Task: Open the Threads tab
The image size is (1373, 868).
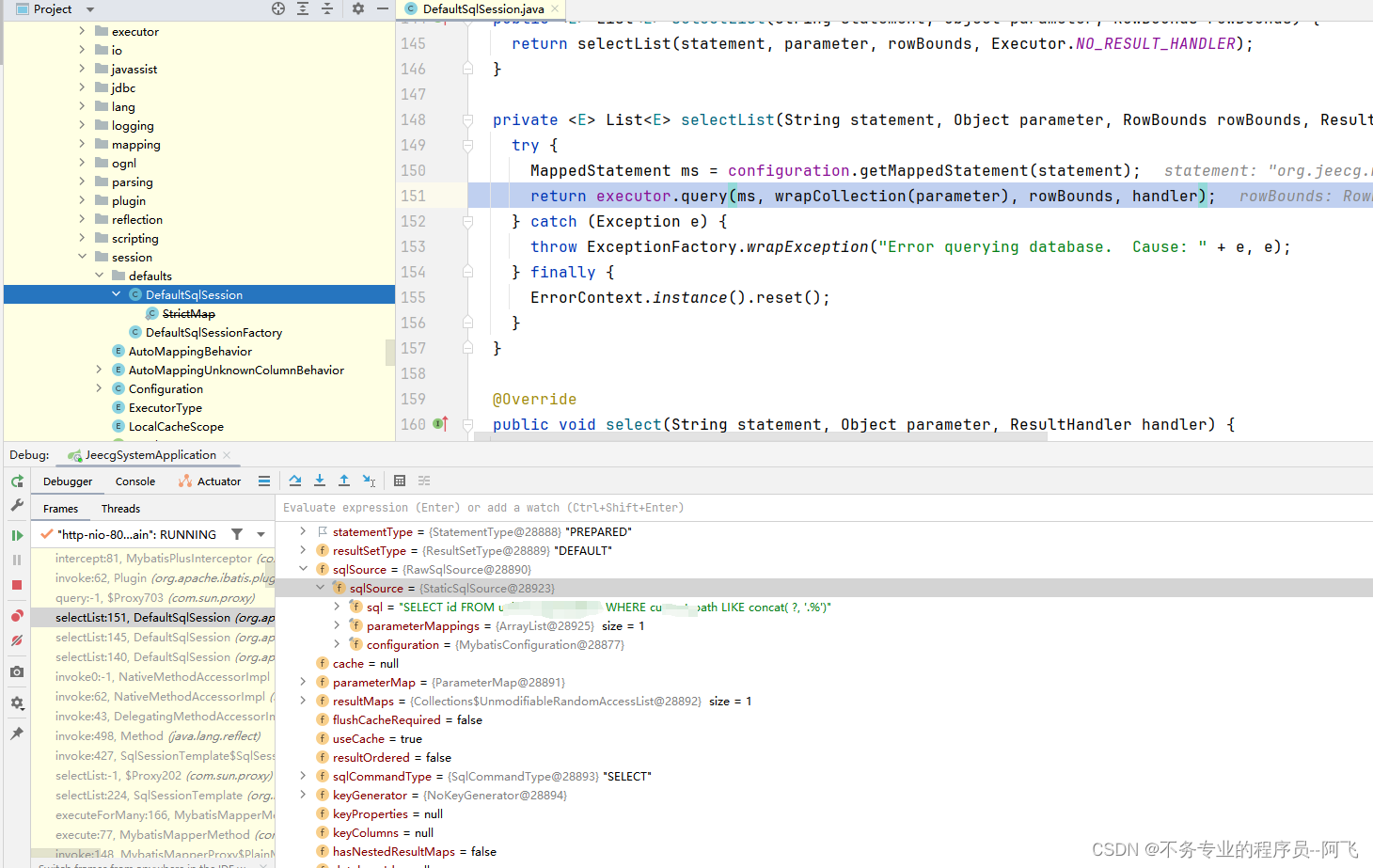Action: coord(120,509)
